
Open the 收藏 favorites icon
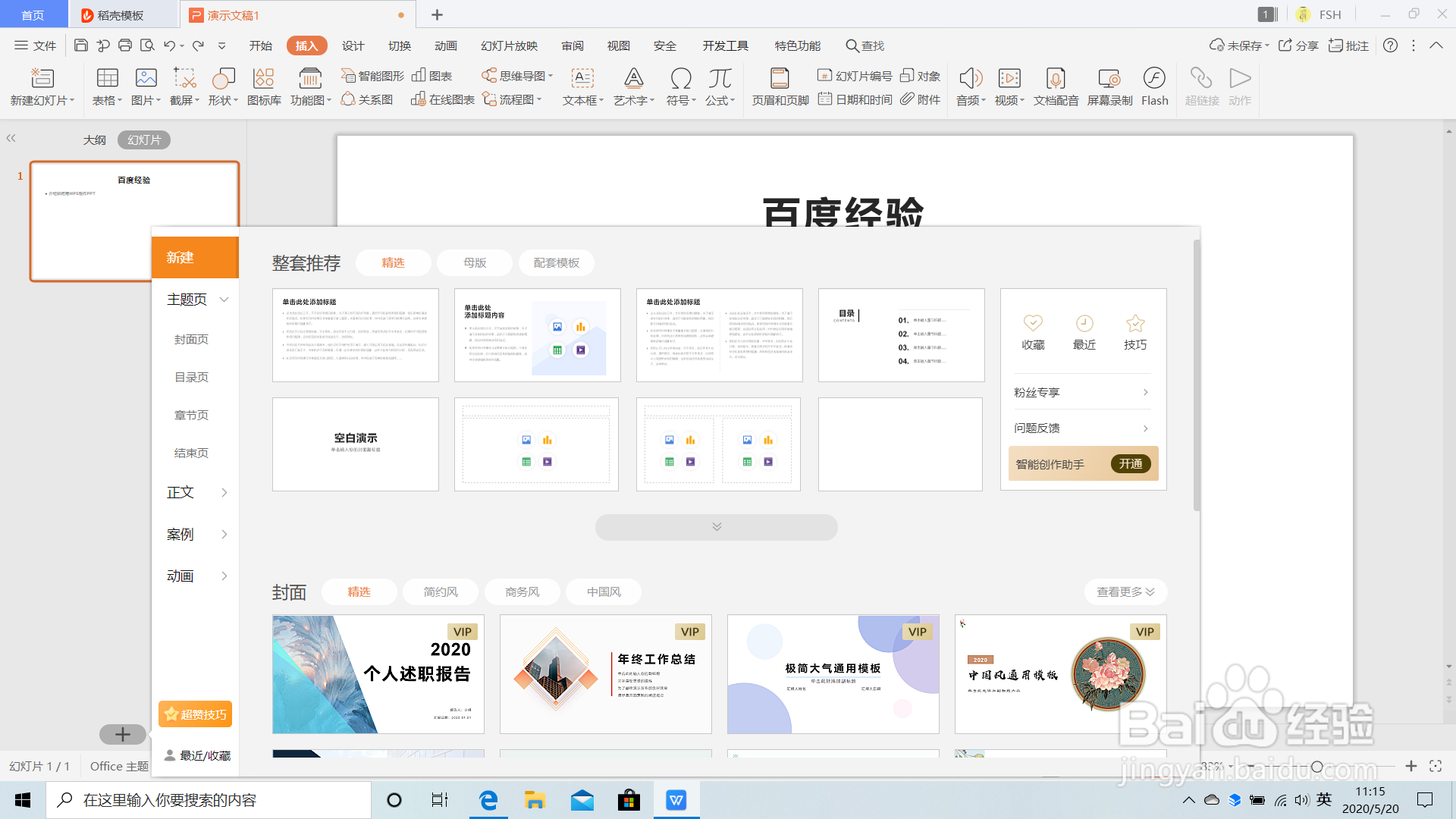coord(1033,332)
